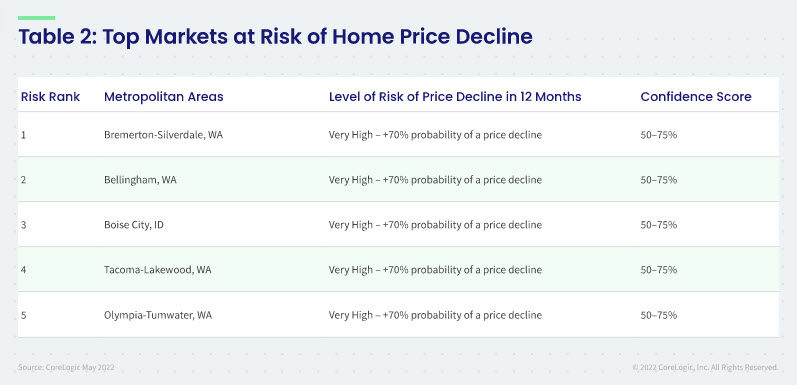Click the 50–75% confidence for Tacoma-Lakewood
Screen dimensions: 797x385
point(659,270)
